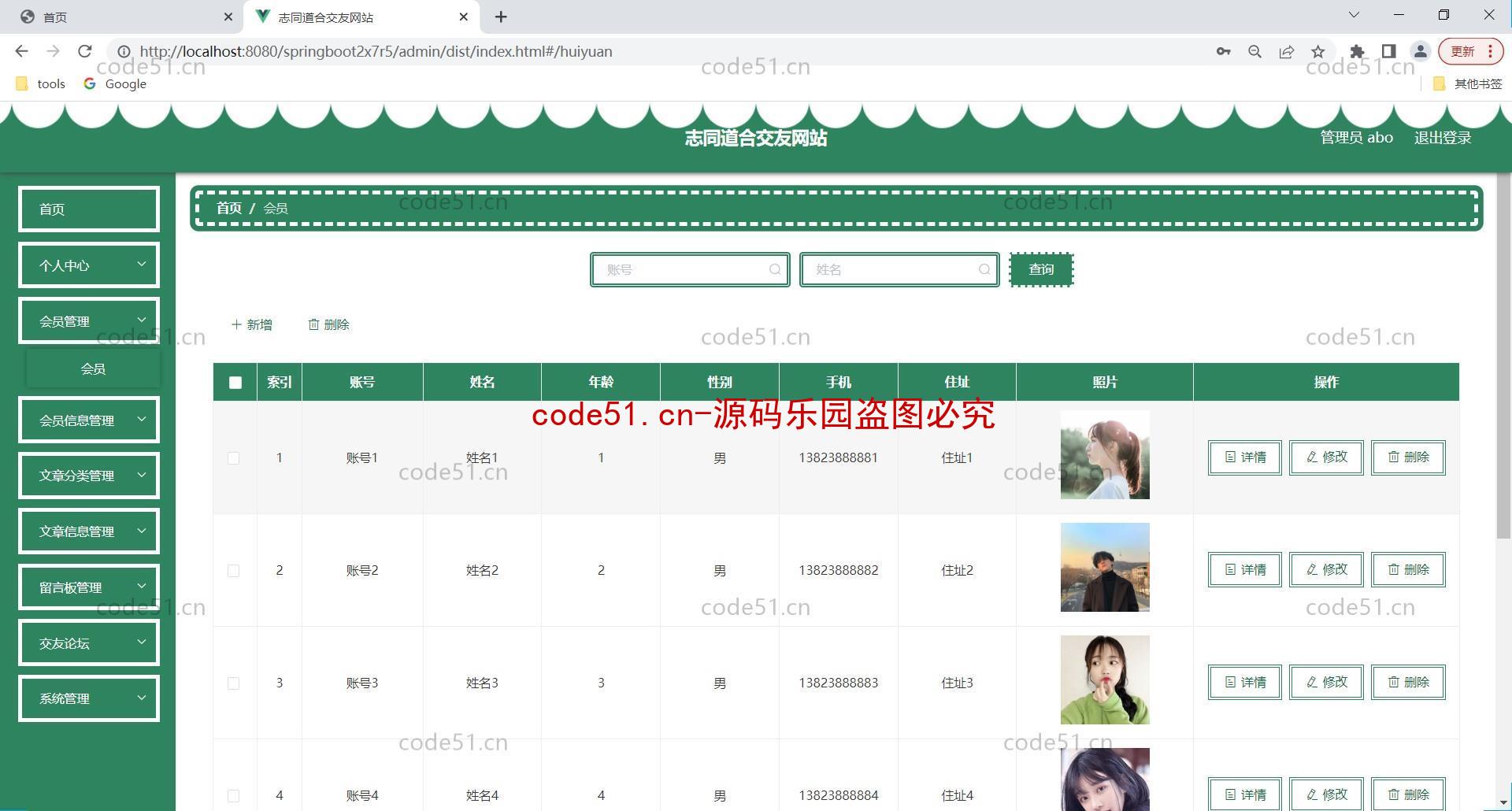Click the vertical page scrollbar
This screenshot has width=1512, height=811.
1503,354
